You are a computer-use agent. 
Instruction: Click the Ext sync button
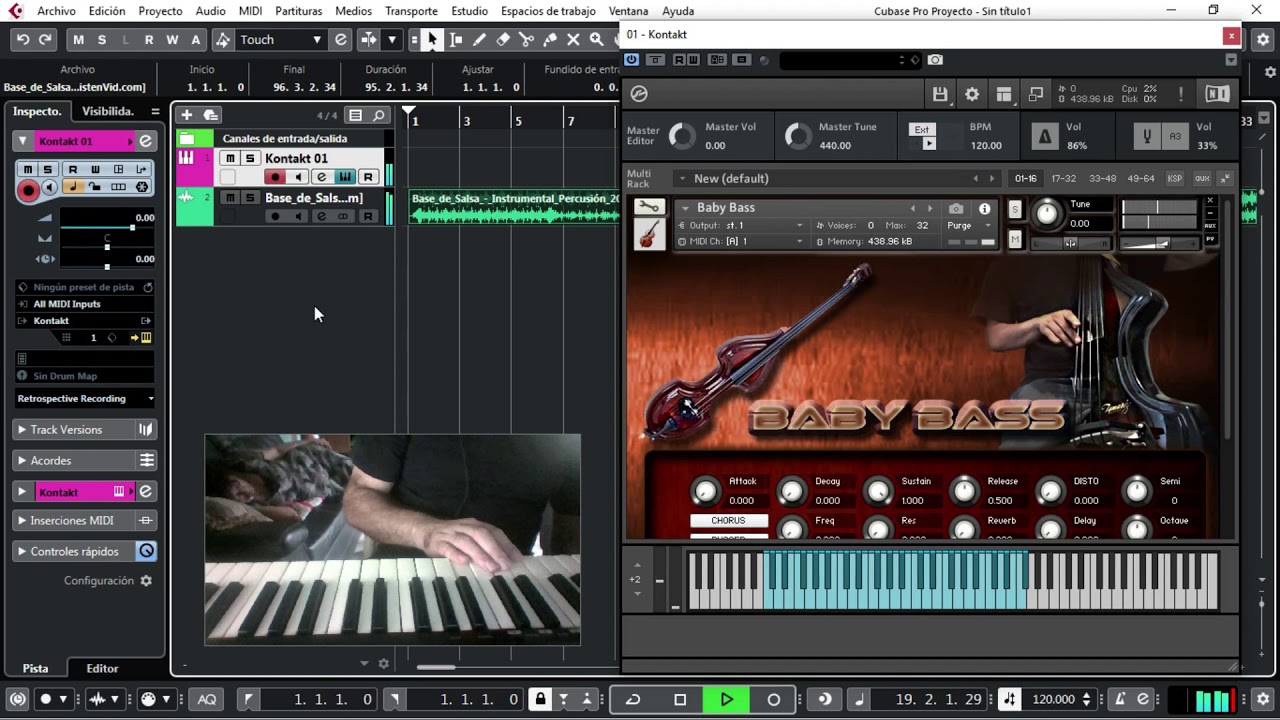point(921,129)
